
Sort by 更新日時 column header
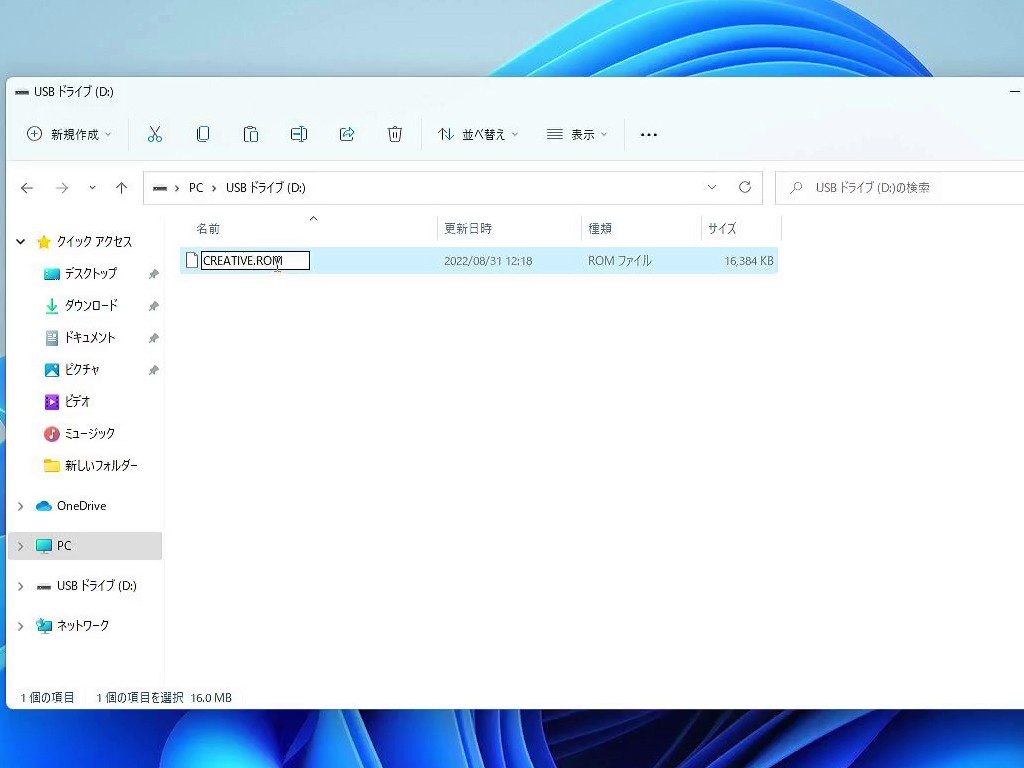coord(468,229)
